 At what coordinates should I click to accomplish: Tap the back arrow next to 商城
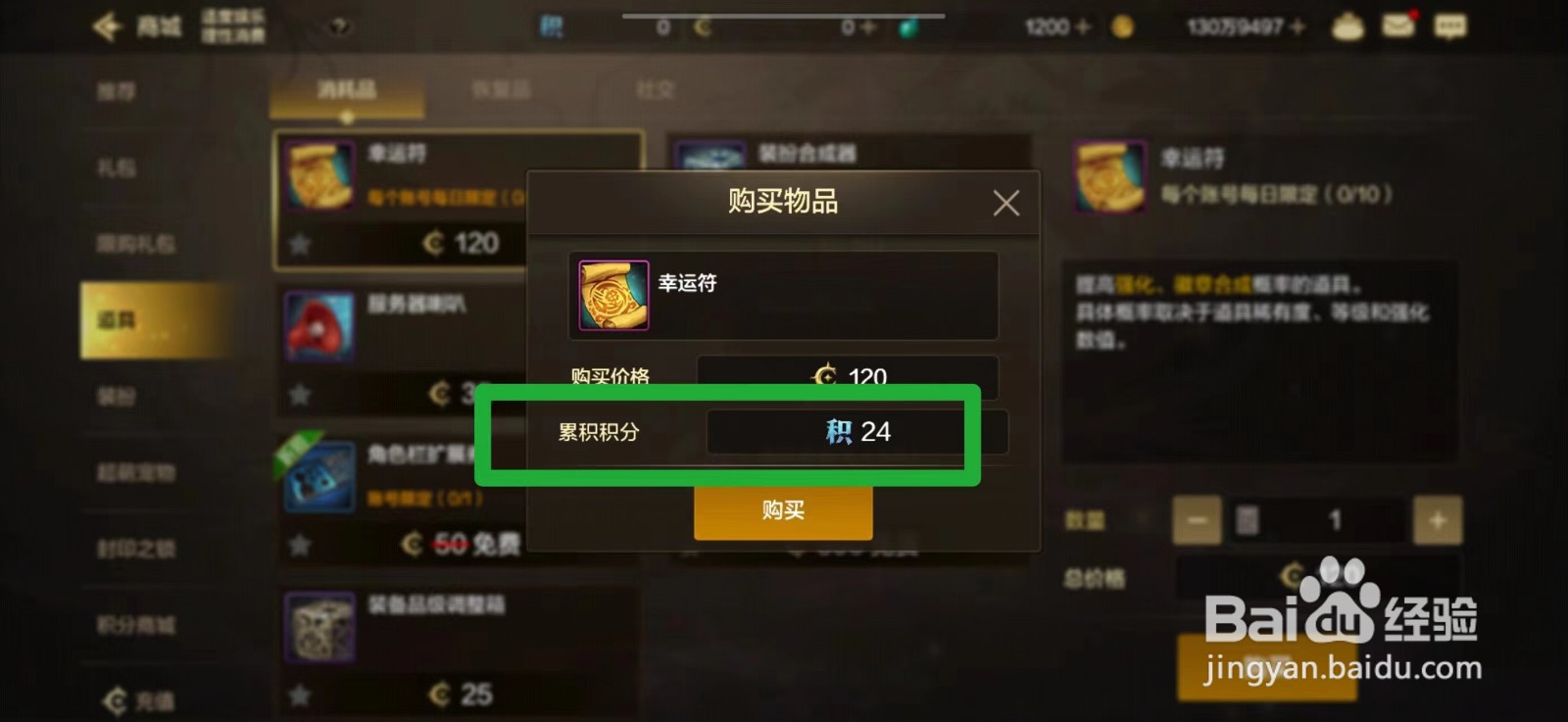(106, 26)
